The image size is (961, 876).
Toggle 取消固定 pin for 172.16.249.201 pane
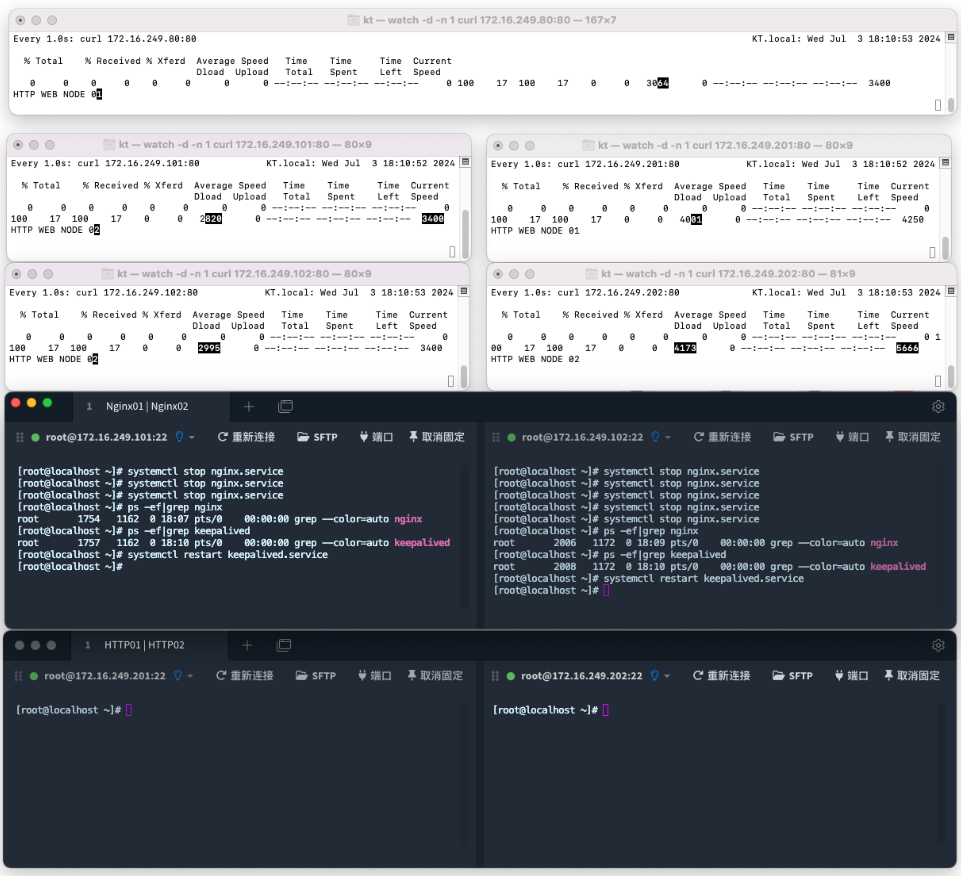435,676
